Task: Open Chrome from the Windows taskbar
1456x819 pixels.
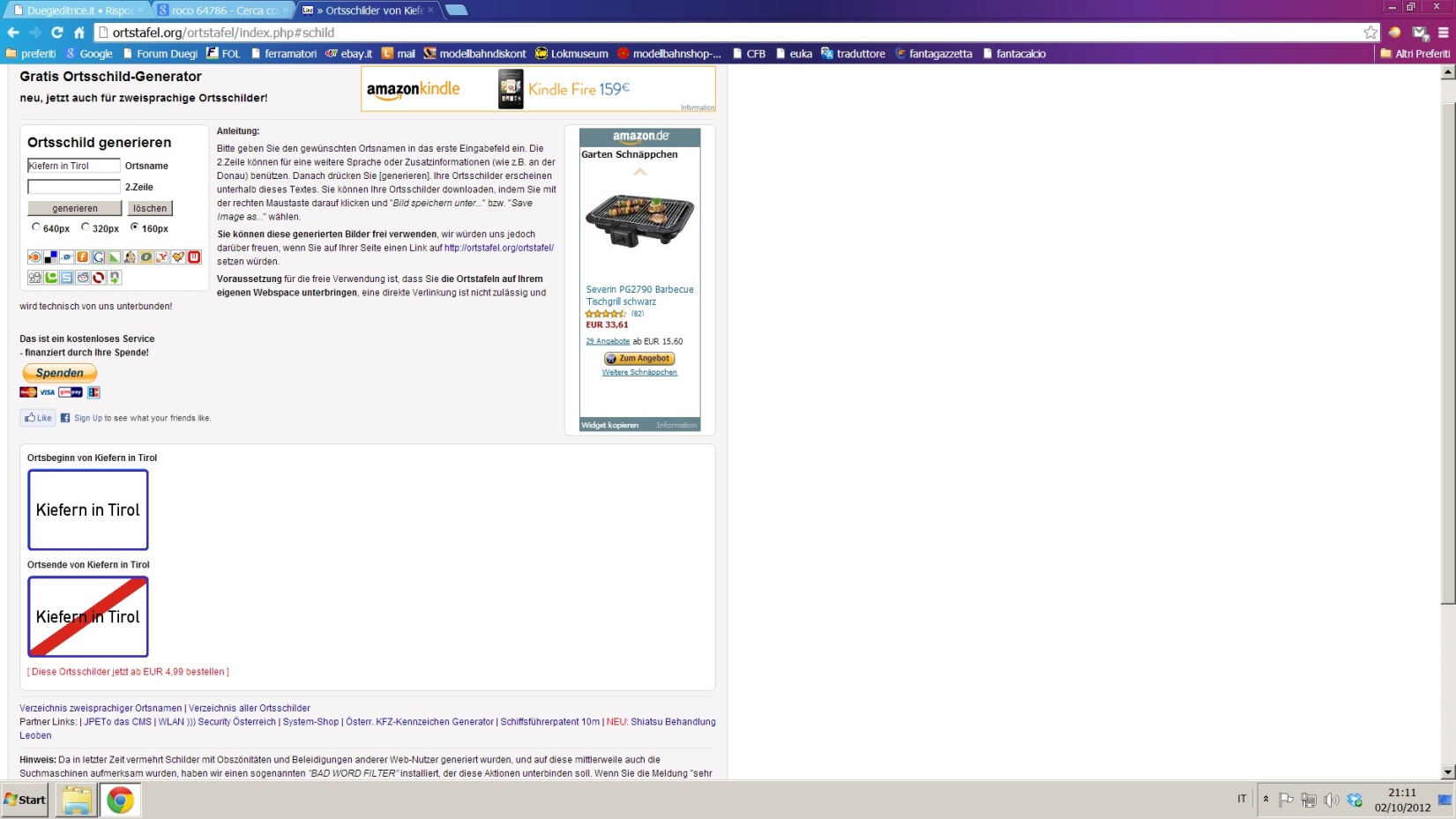Action: (120, 800)
